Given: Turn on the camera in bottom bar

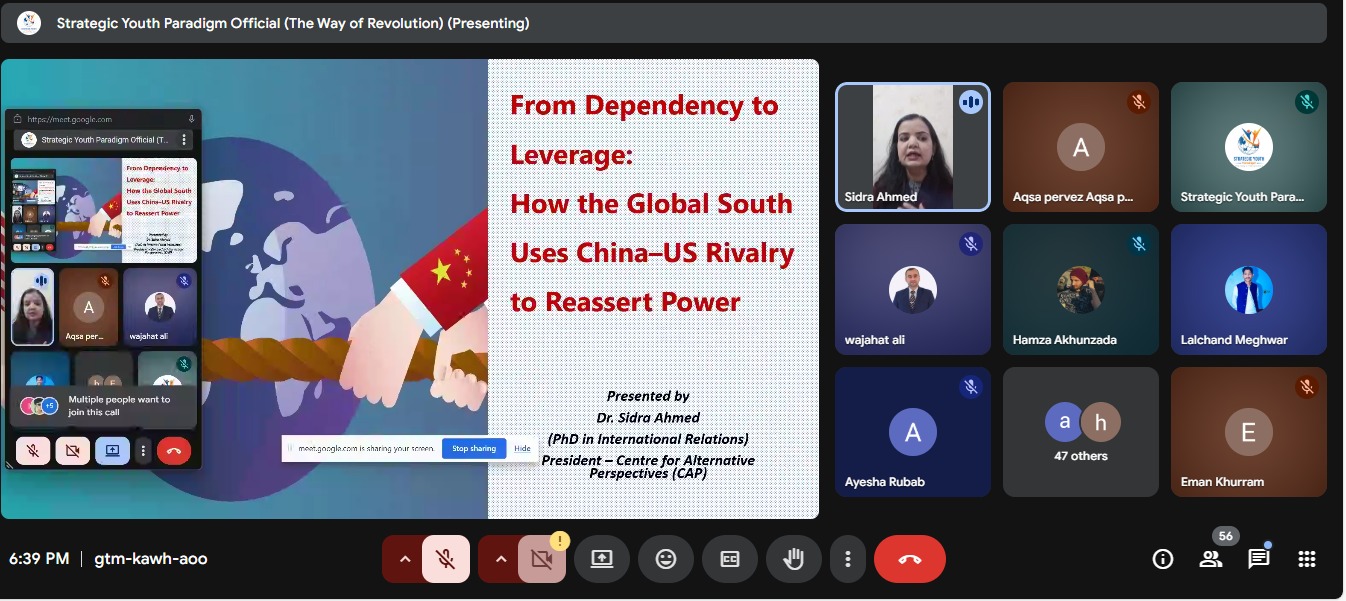Looking at the screenshot, I should point(542,559).
